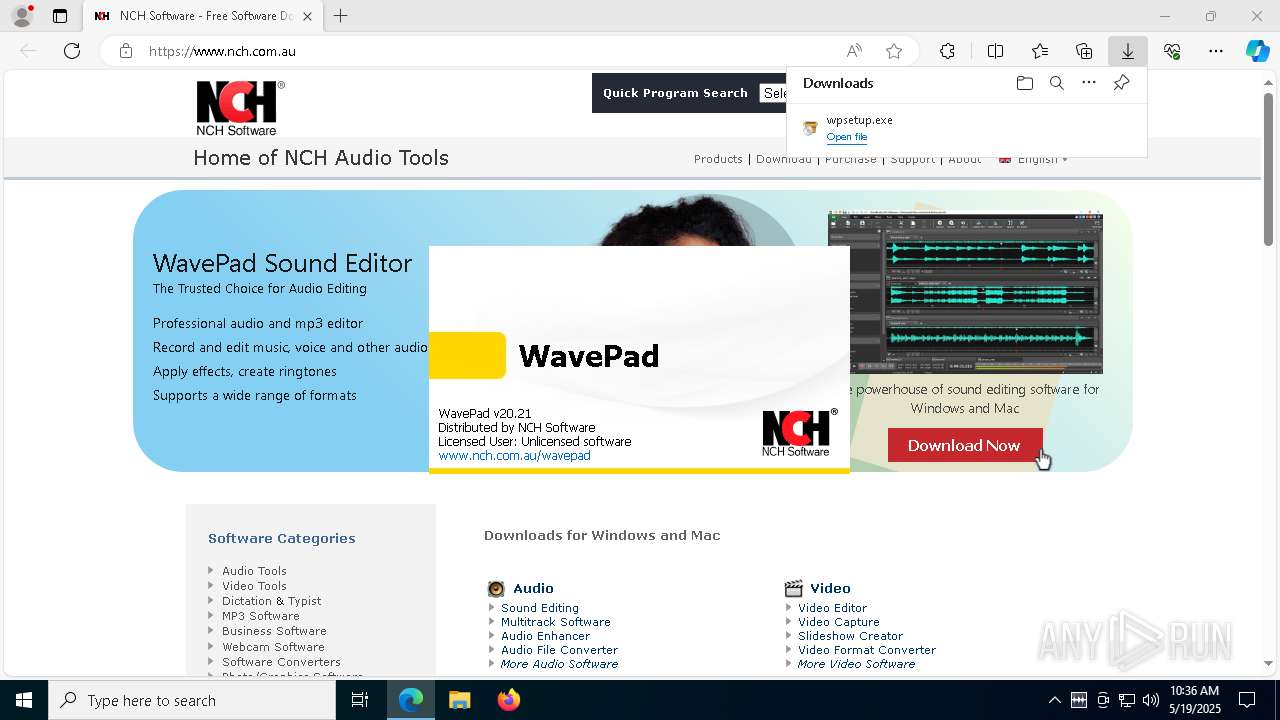Screen dimensions: 1280x720
Task: Open the Audio File Converter link
Action: click(x=560, y=650)
